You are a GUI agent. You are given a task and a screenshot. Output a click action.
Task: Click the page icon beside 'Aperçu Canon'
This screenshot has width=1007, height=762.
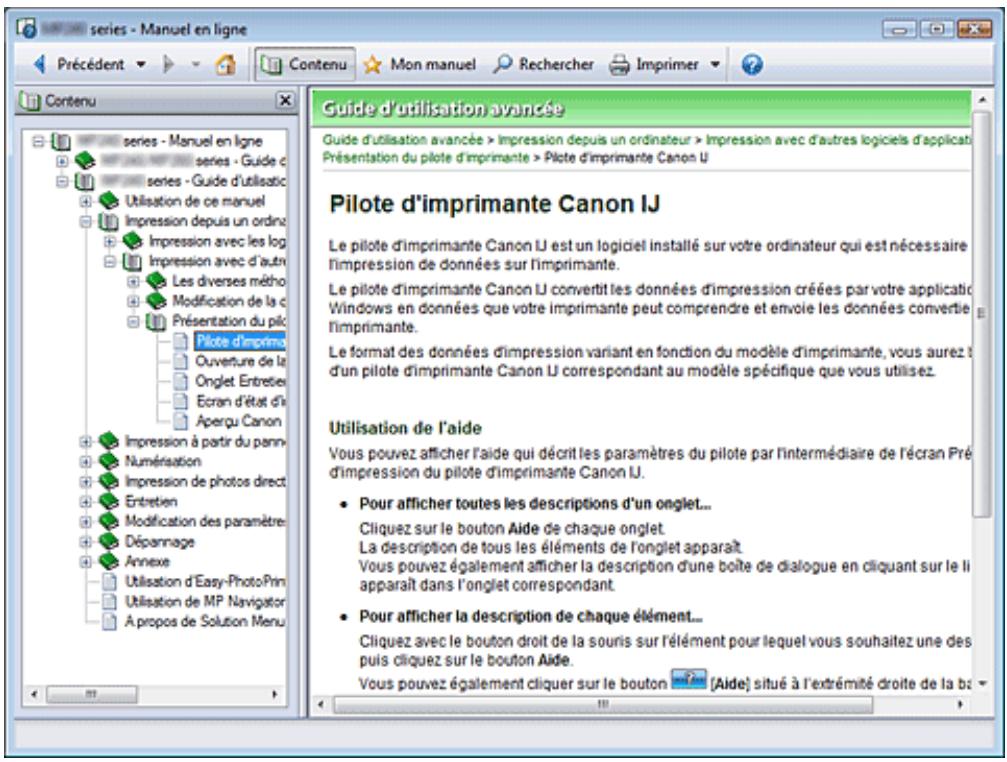(182, 421)
